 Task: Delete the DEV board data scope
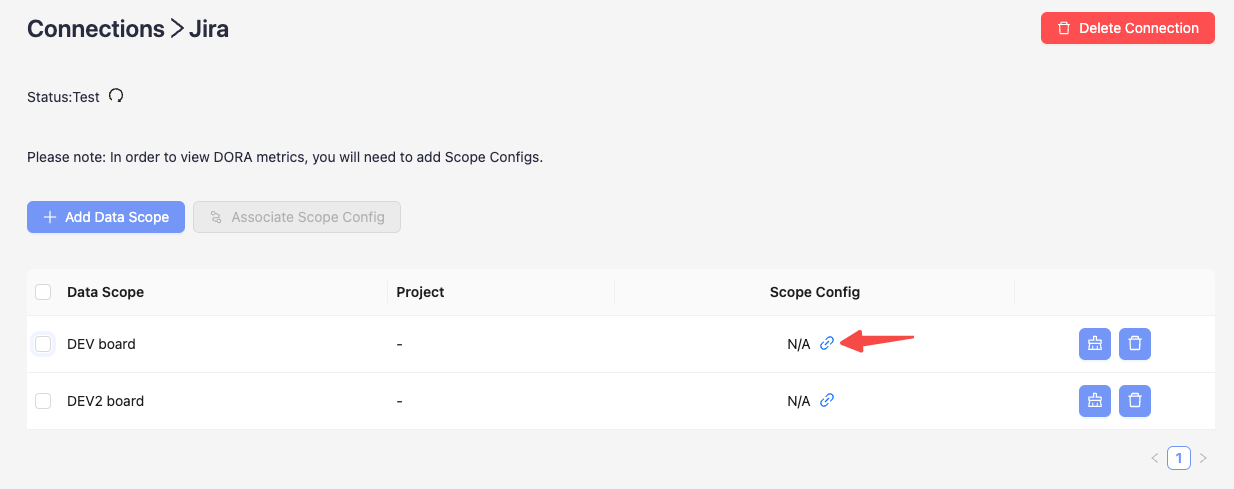coord(1135,344)
